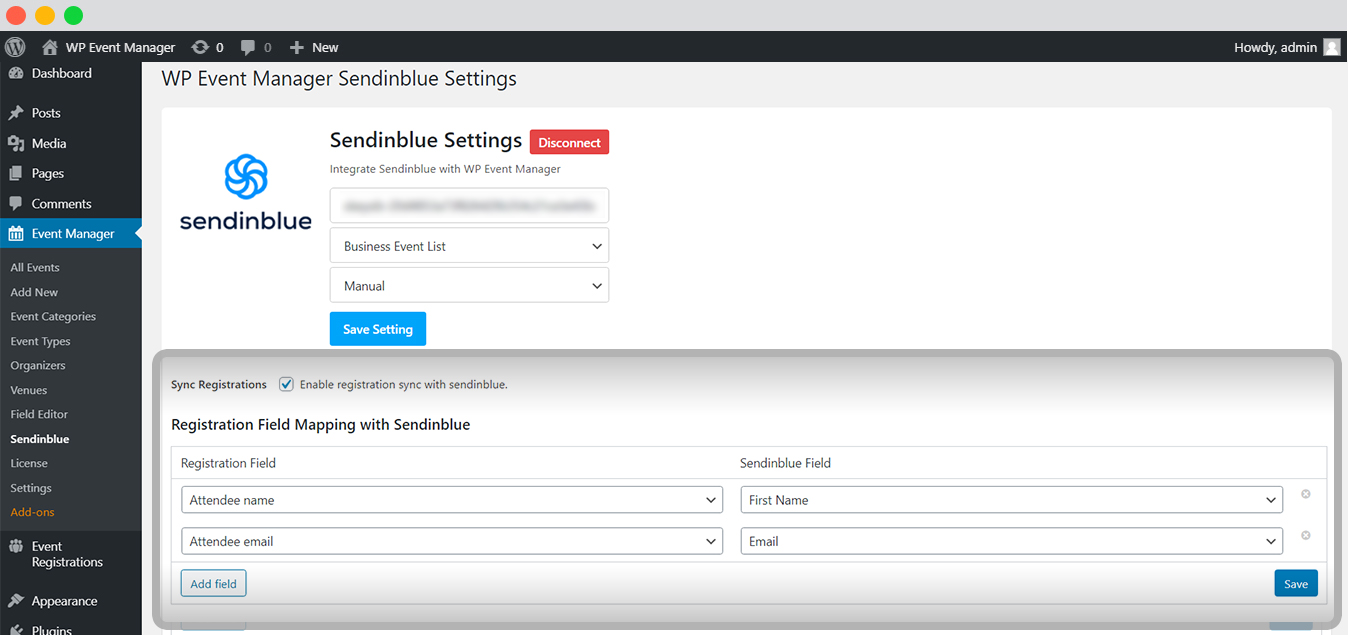Click the Event Registrations people icon

click(x=16, y=546)
